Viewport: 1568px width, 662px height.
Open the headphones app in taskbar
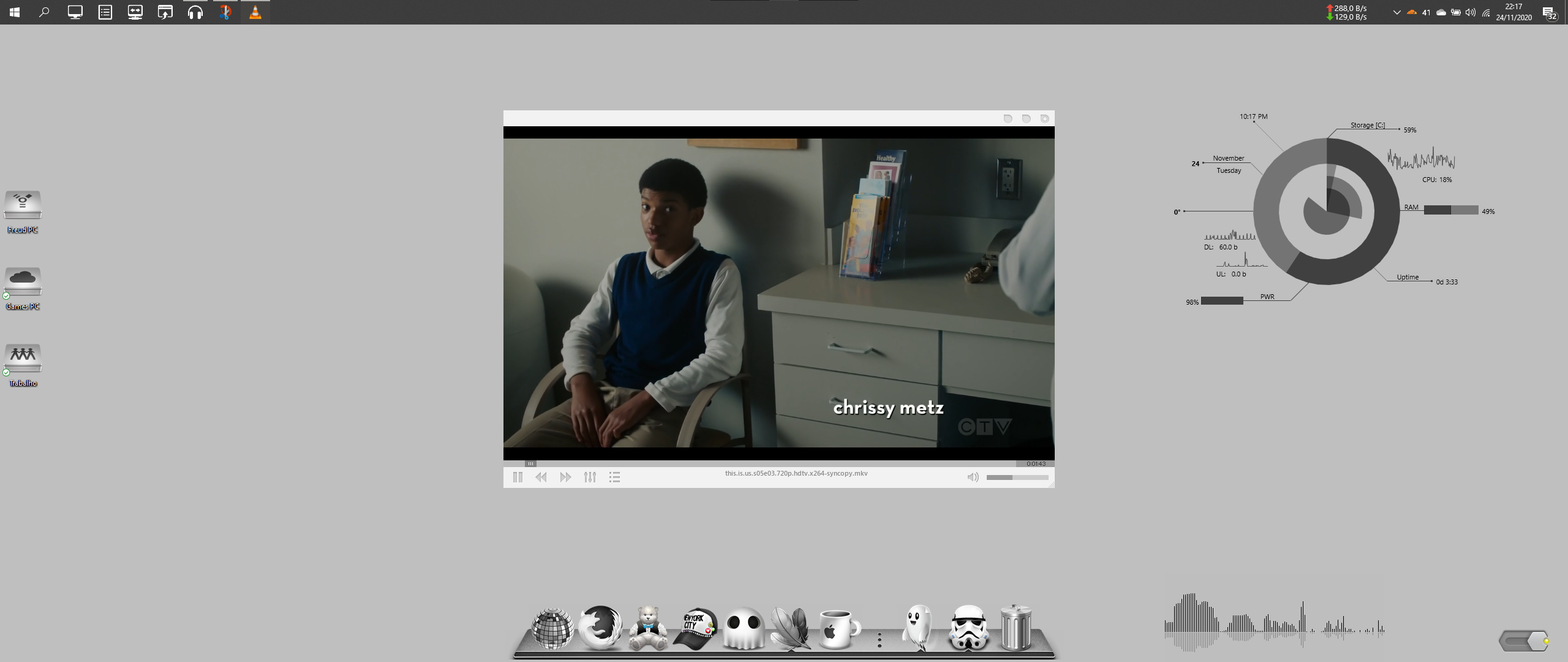click(x=195, y=12)
